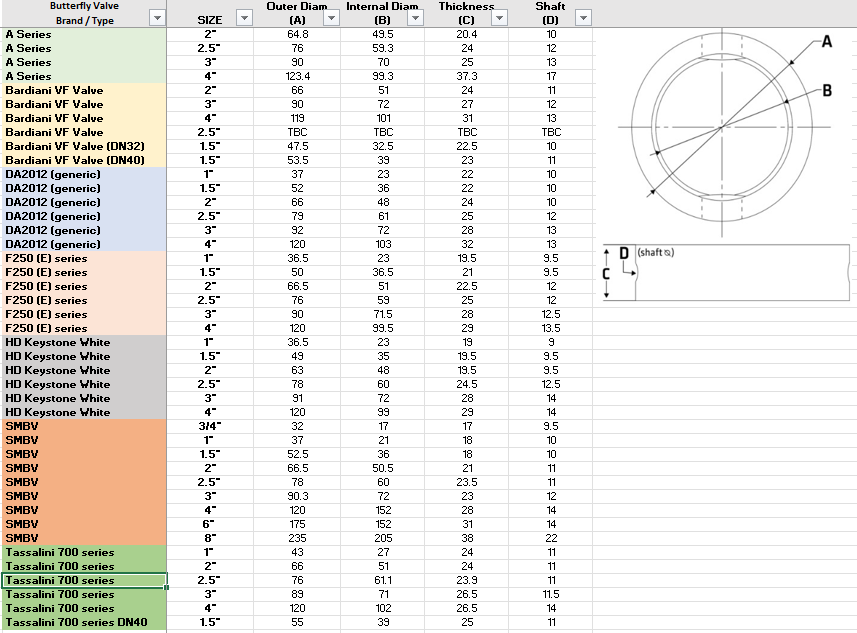This screenshot has height=633, width=857.
Task: Click the outer diameter cell 89
Action: click(297, 594)
